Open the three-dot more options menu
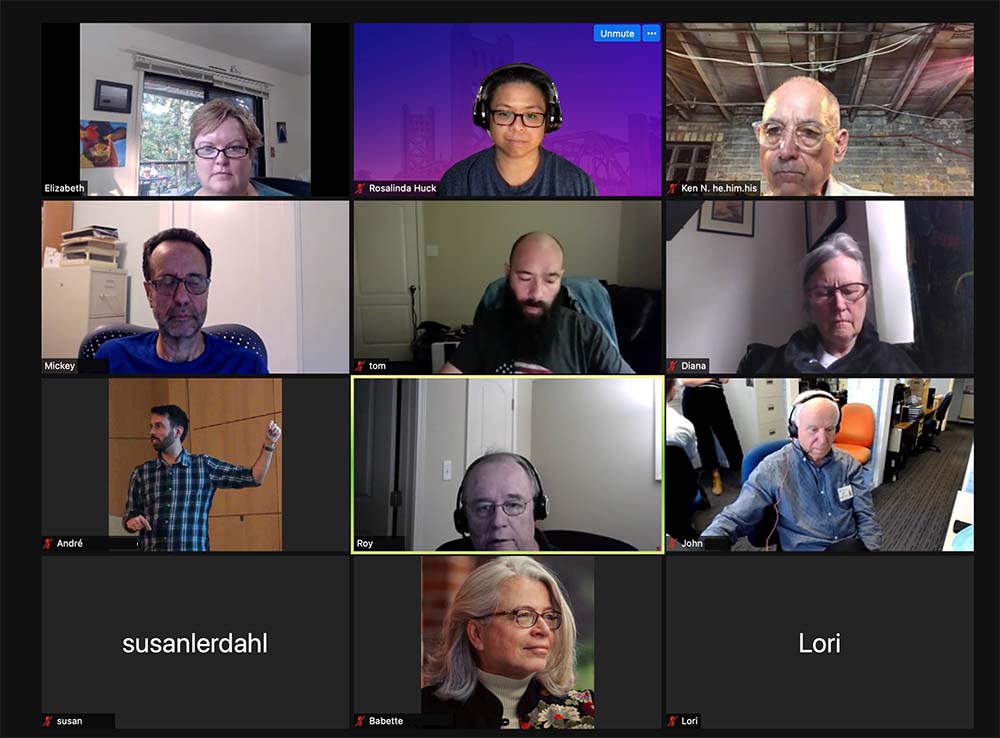 (x=651, y=33)
